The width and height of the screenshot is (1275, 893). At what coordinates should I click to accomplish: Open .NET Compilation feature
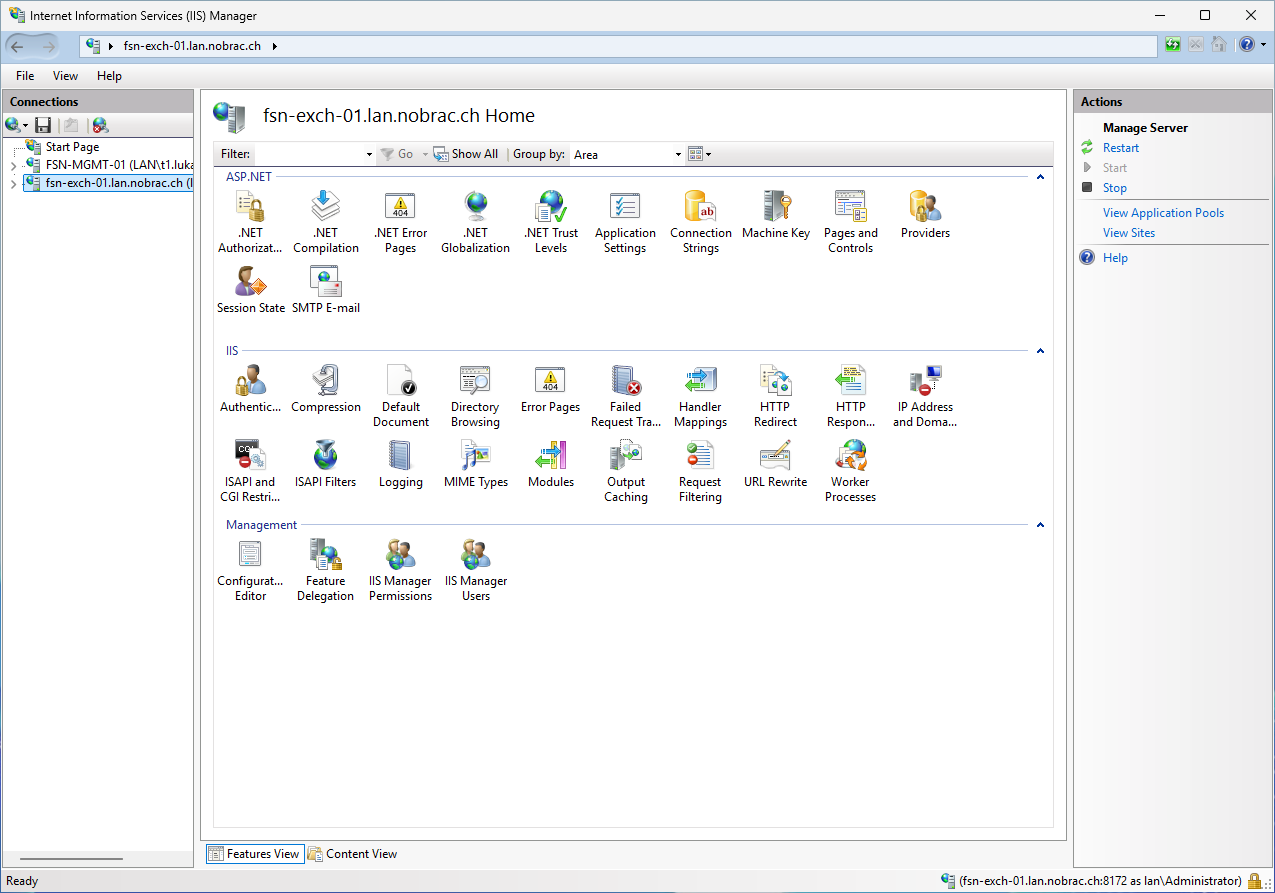tap(325, 222)
